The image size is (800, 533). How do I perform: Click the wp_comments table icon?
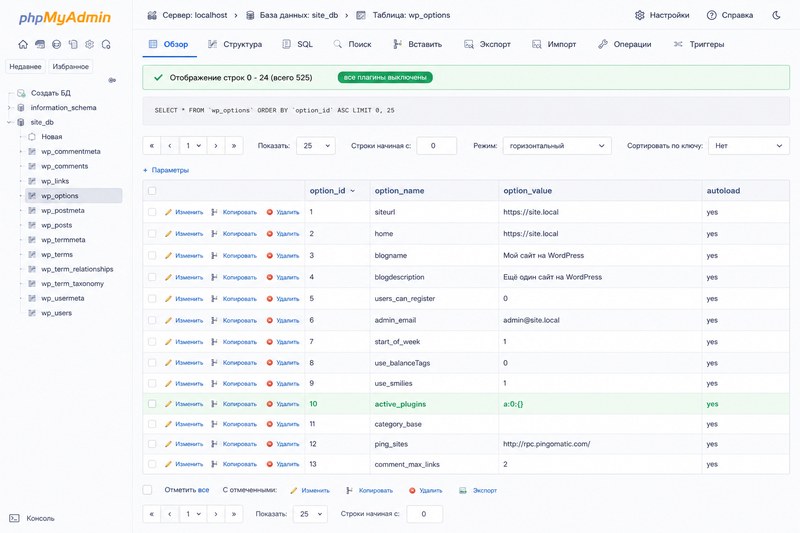(32, 166)
